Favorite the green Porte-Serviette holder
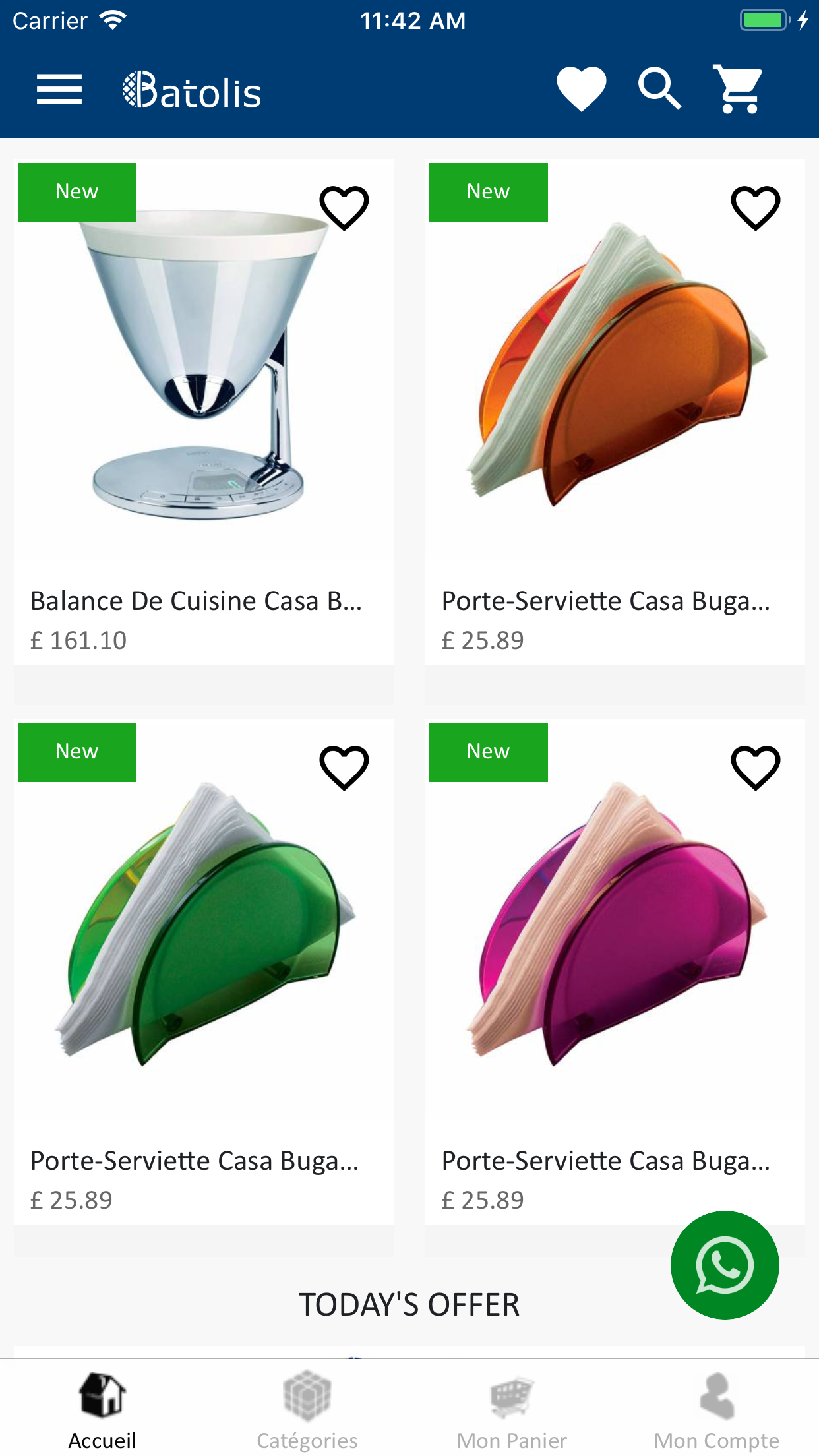This screenshot has height=1456, width=819. [x=344, y=768]
